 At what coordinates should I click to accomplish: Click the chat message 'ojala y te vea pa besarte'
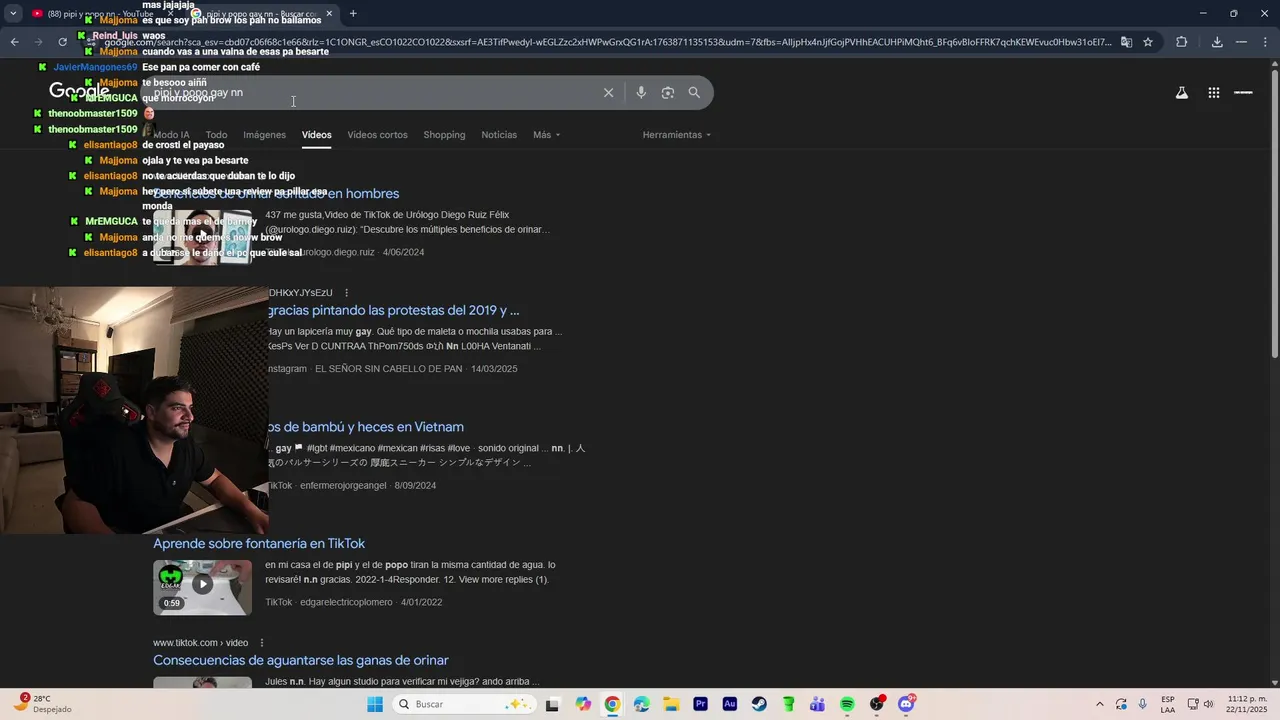tap(195, 160)
